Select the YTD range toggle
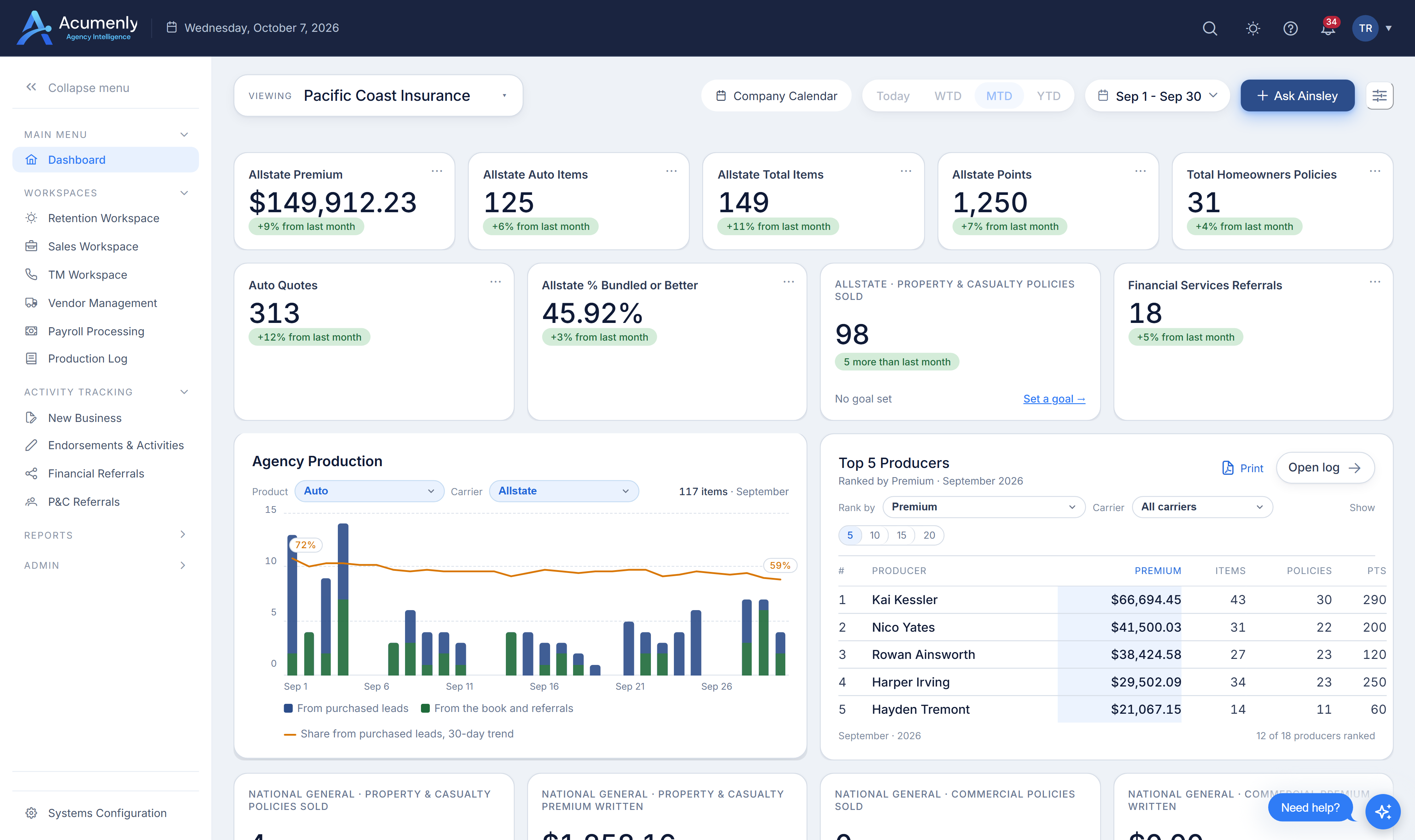Screen dimensions: 1415x840 1048,95
